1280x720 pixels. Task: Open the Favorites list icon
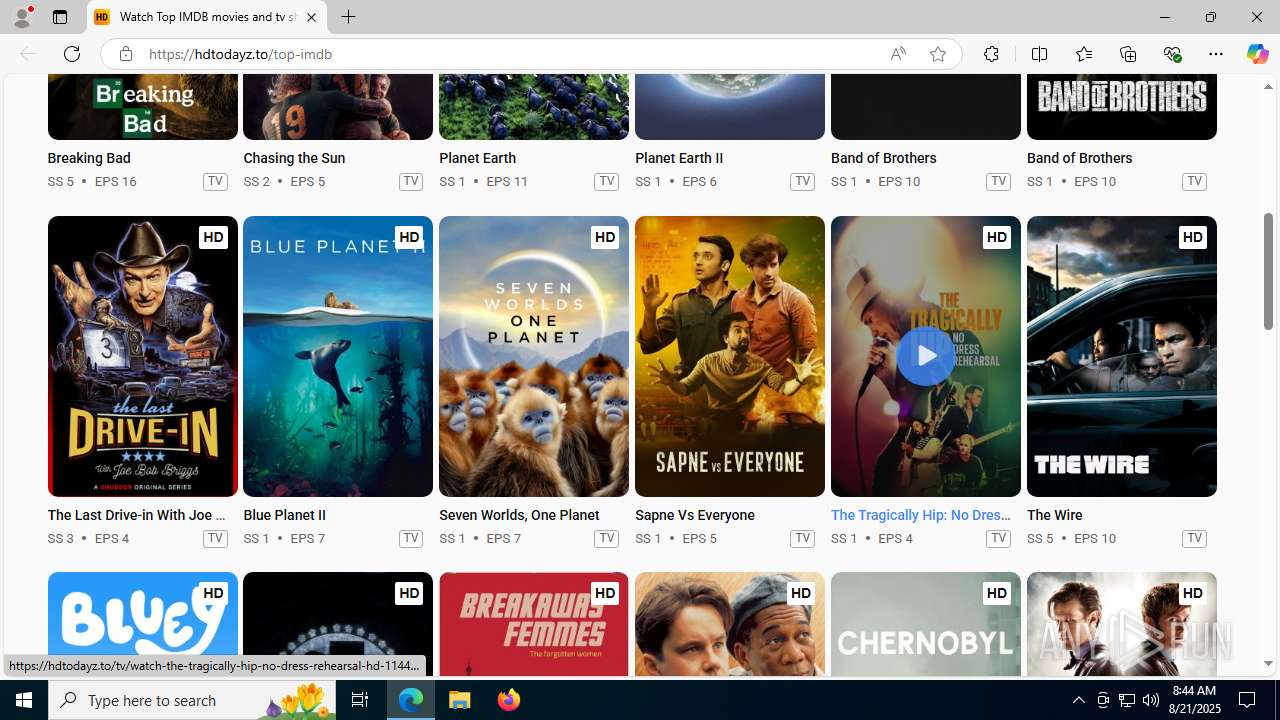tap(1083, 54)
